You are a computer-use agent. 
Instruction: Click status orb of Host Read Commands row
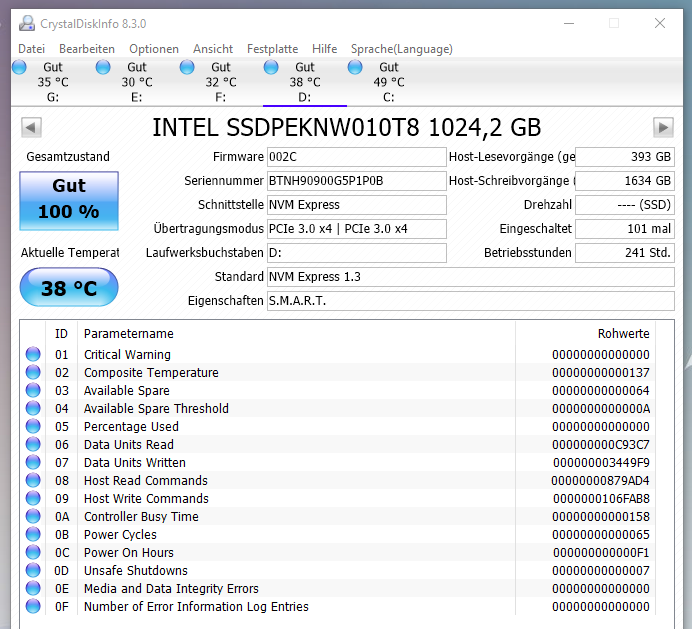click(33, 480)
